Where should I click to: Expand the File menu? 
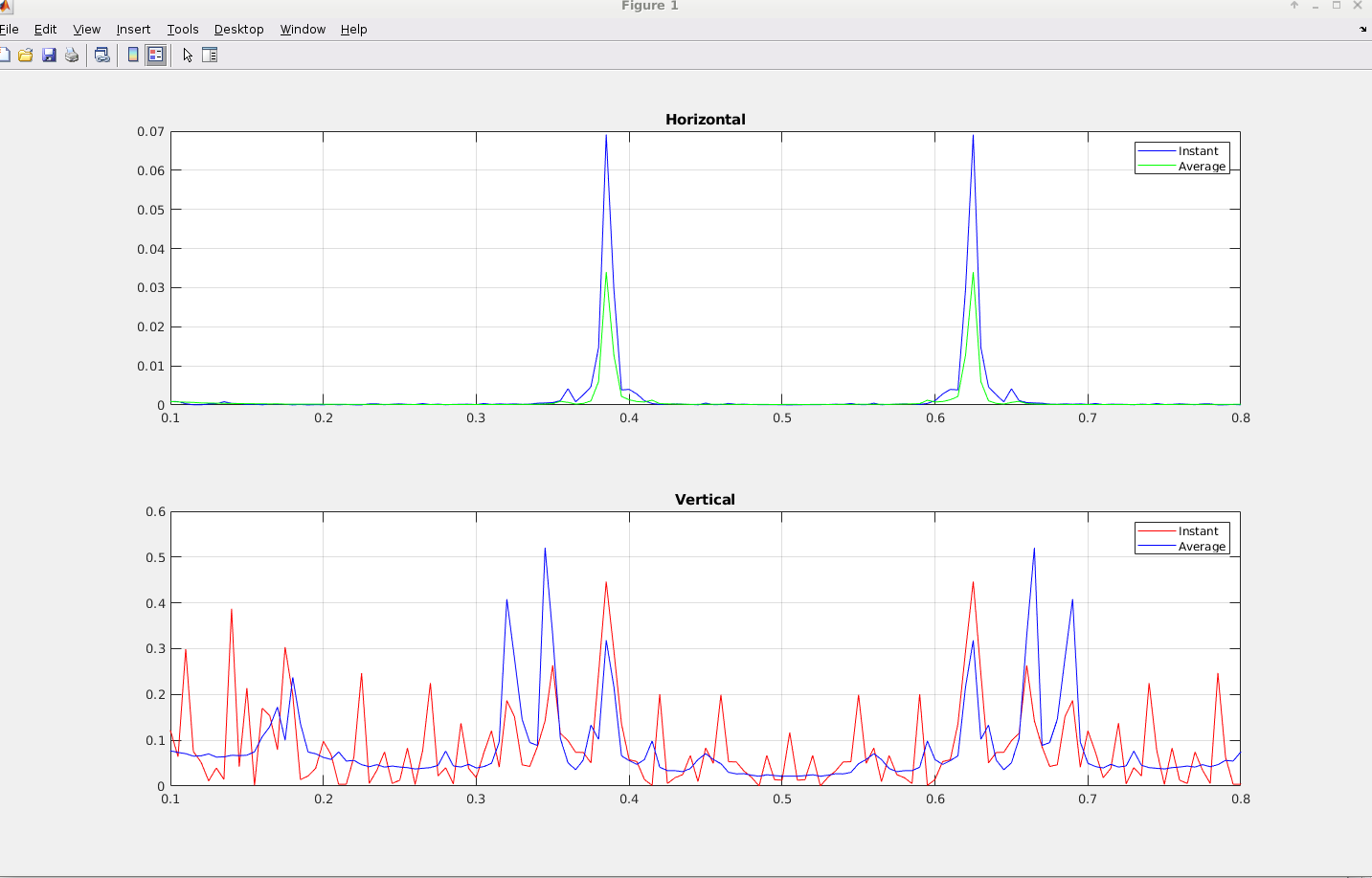(10, 30)
